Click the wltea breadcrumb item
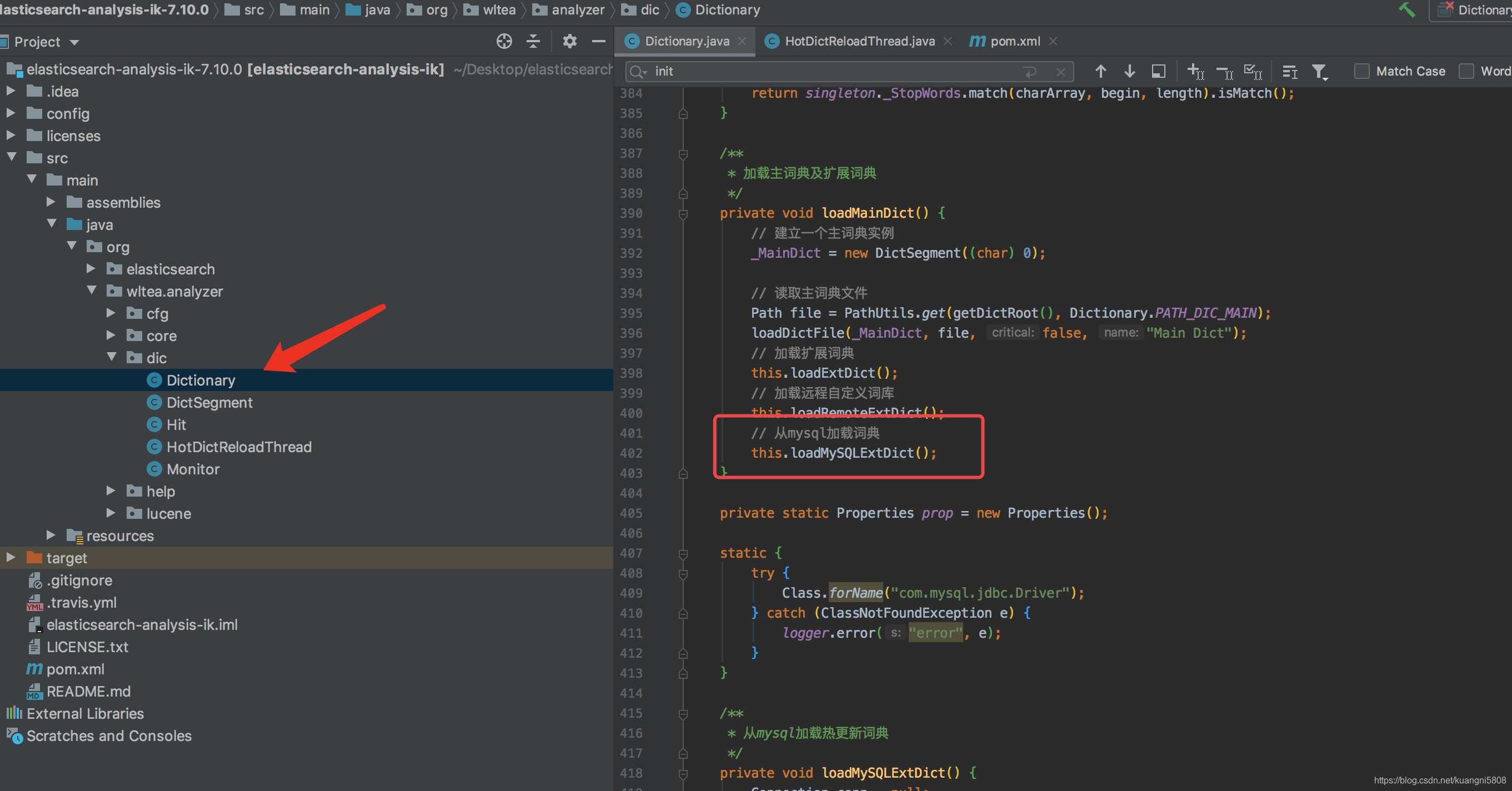 tap(498, 10)
